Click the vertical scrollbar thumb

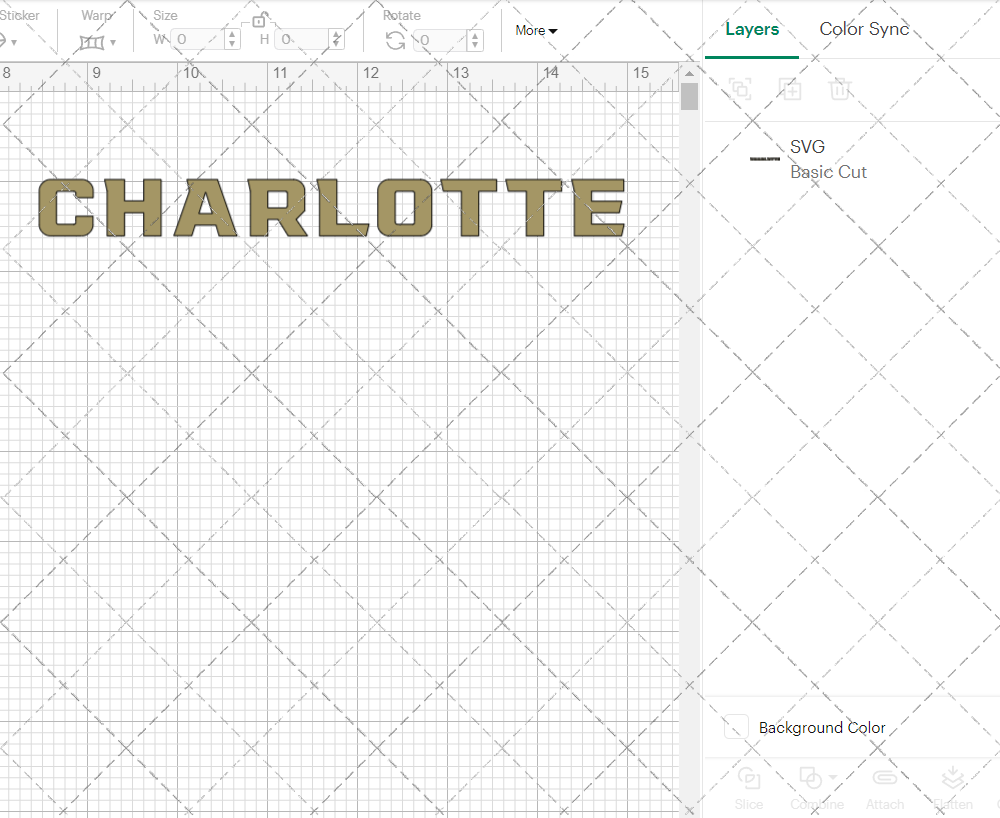[x=689, y=97]
